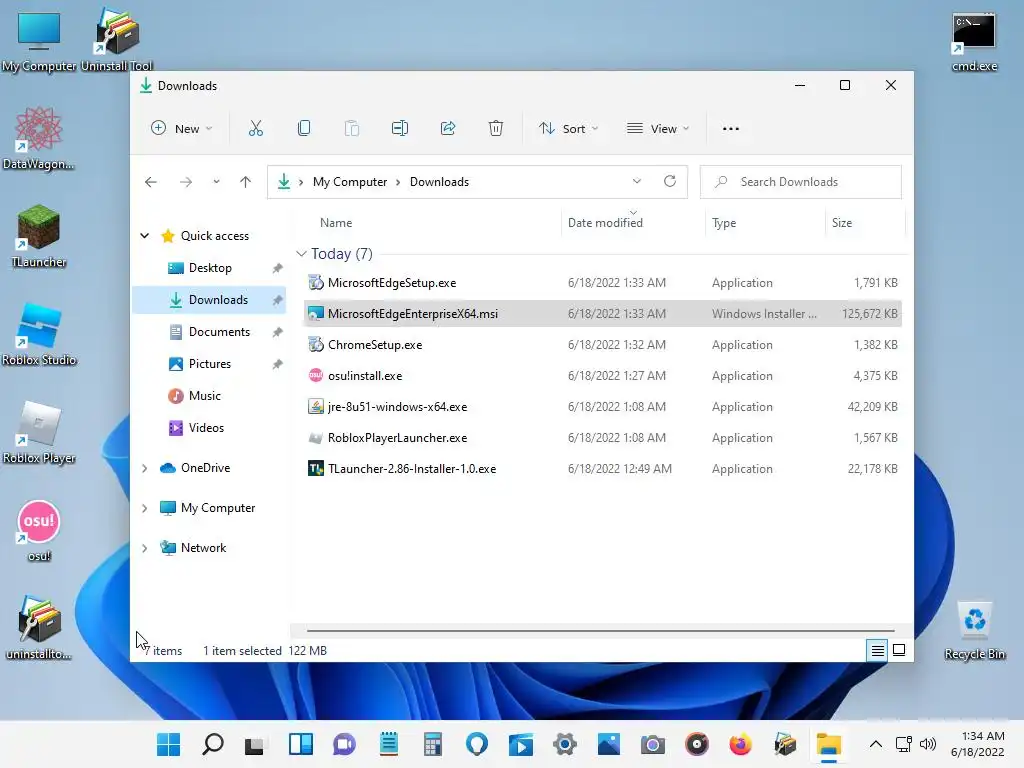1024x768 pixels.
Task: Open the Uninstall Tool desktop icon
Action: tap(117, 40)
